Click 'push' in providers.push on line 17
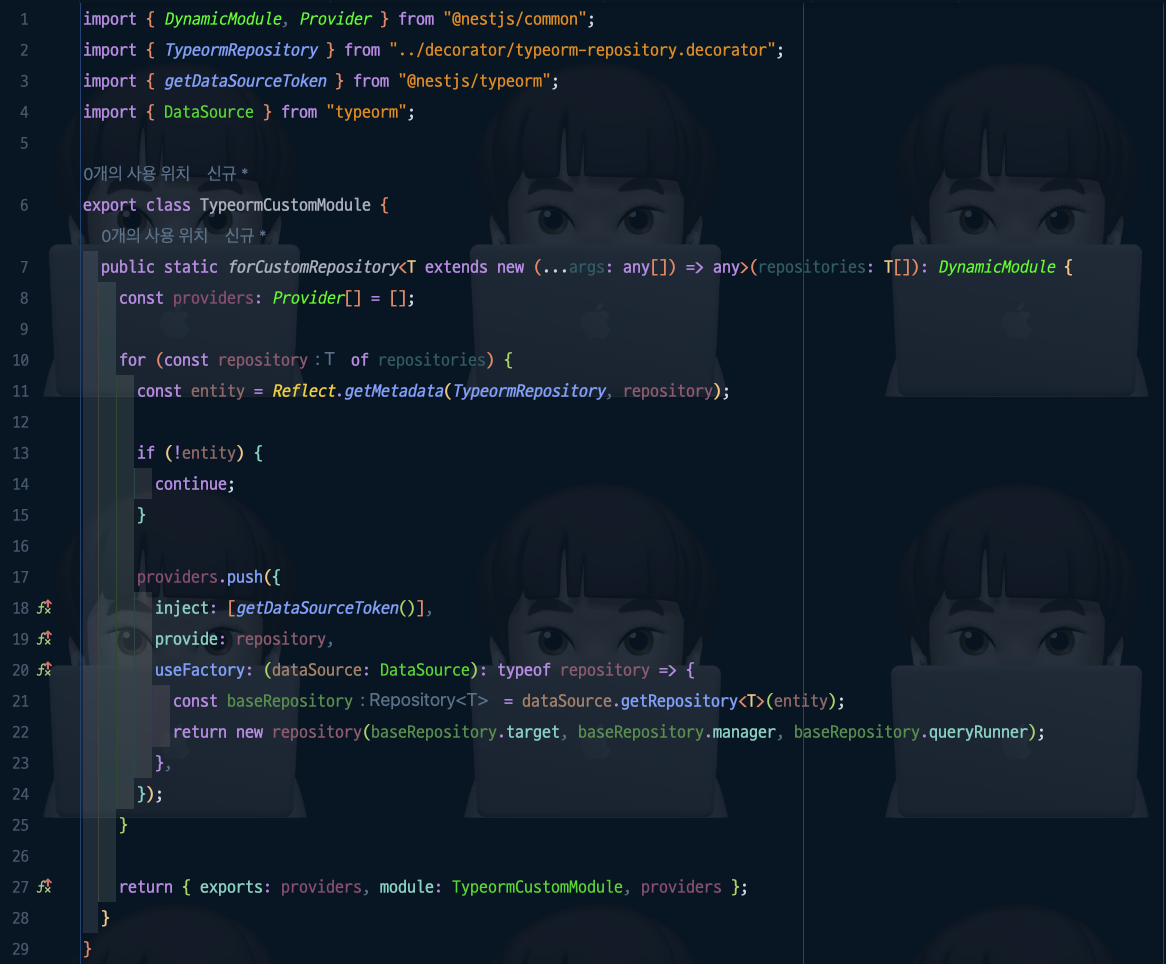1166x964 pixels. pyautogui.click(x=245, y=577)
